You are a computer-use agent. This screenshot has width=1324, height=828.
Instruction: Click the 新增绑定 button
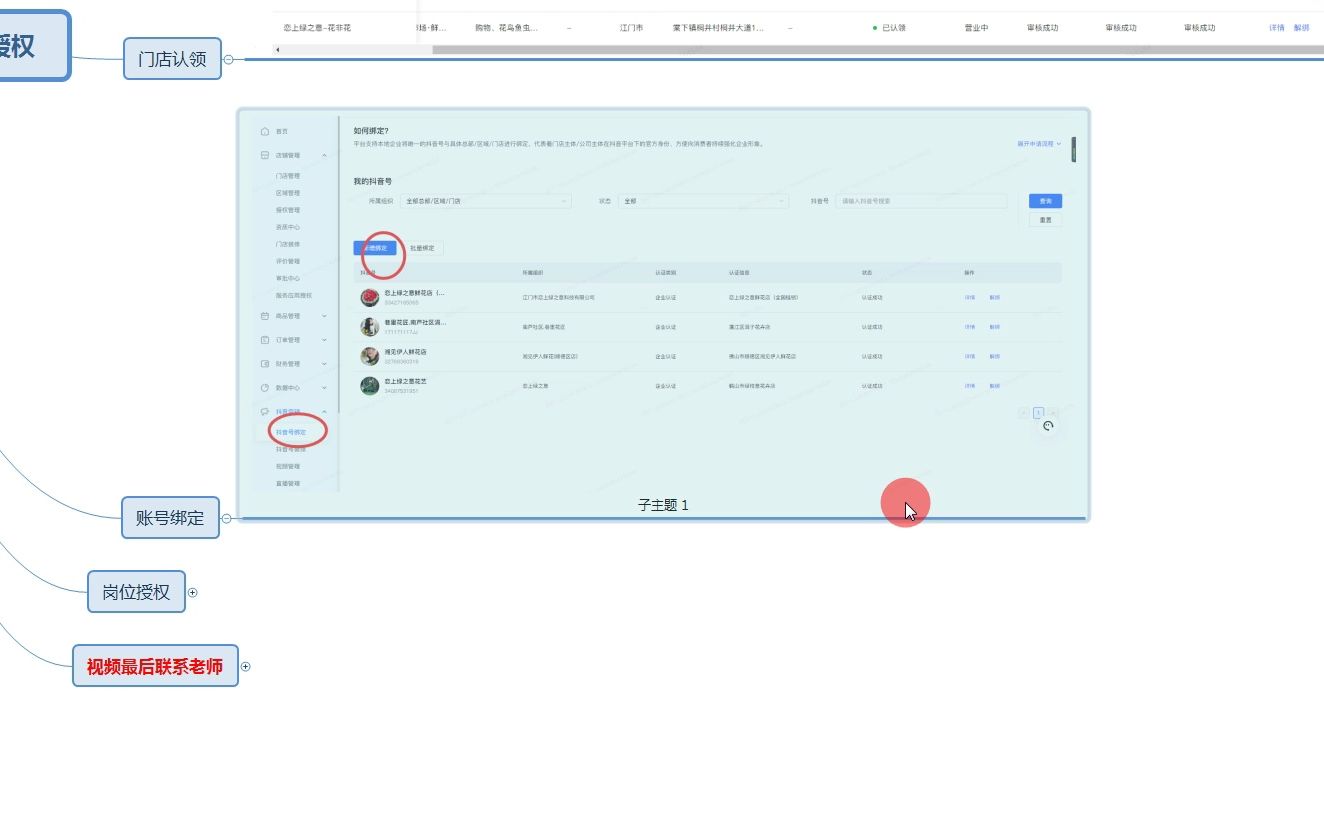375,248
